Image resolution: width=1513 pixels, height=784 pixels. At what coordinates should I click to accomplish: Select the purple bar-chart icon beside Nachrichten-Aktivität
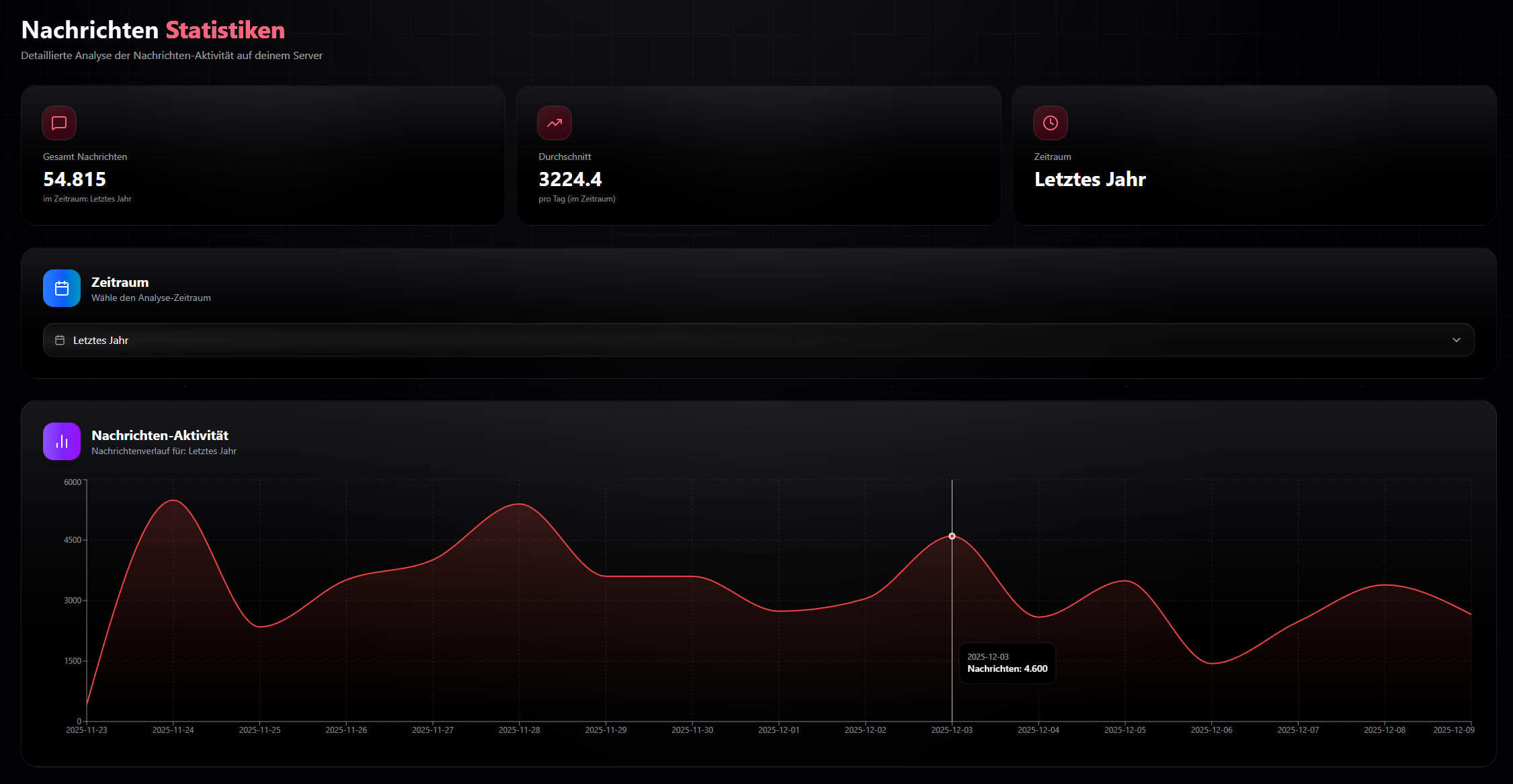61,441
